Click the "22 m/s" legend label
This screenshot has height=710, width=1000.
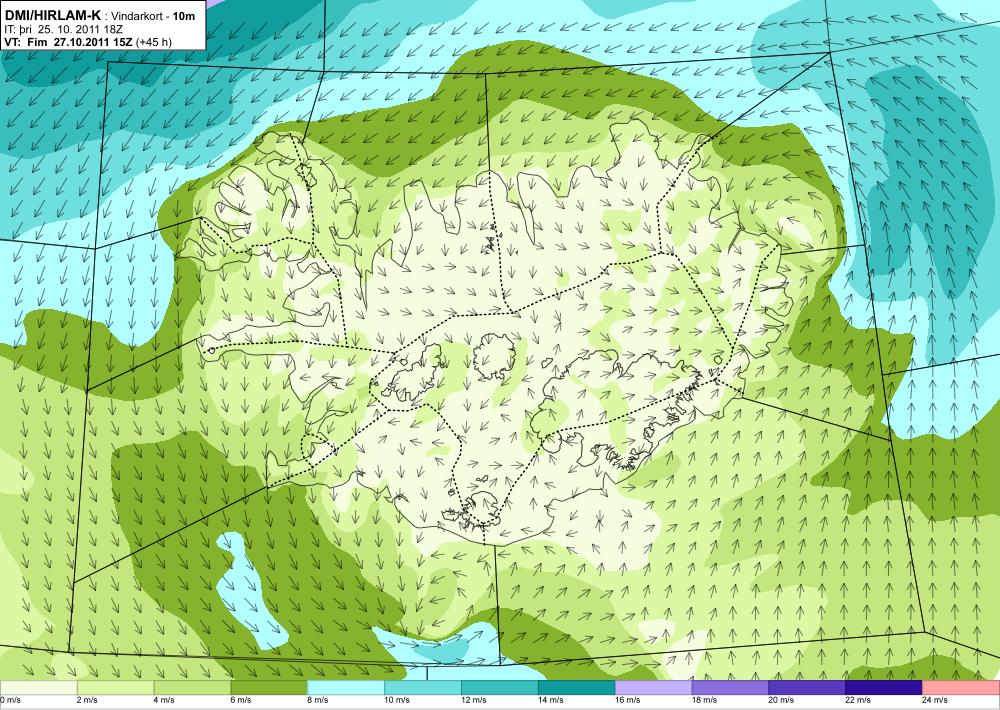pyautogui.click(x=858, y=700)
